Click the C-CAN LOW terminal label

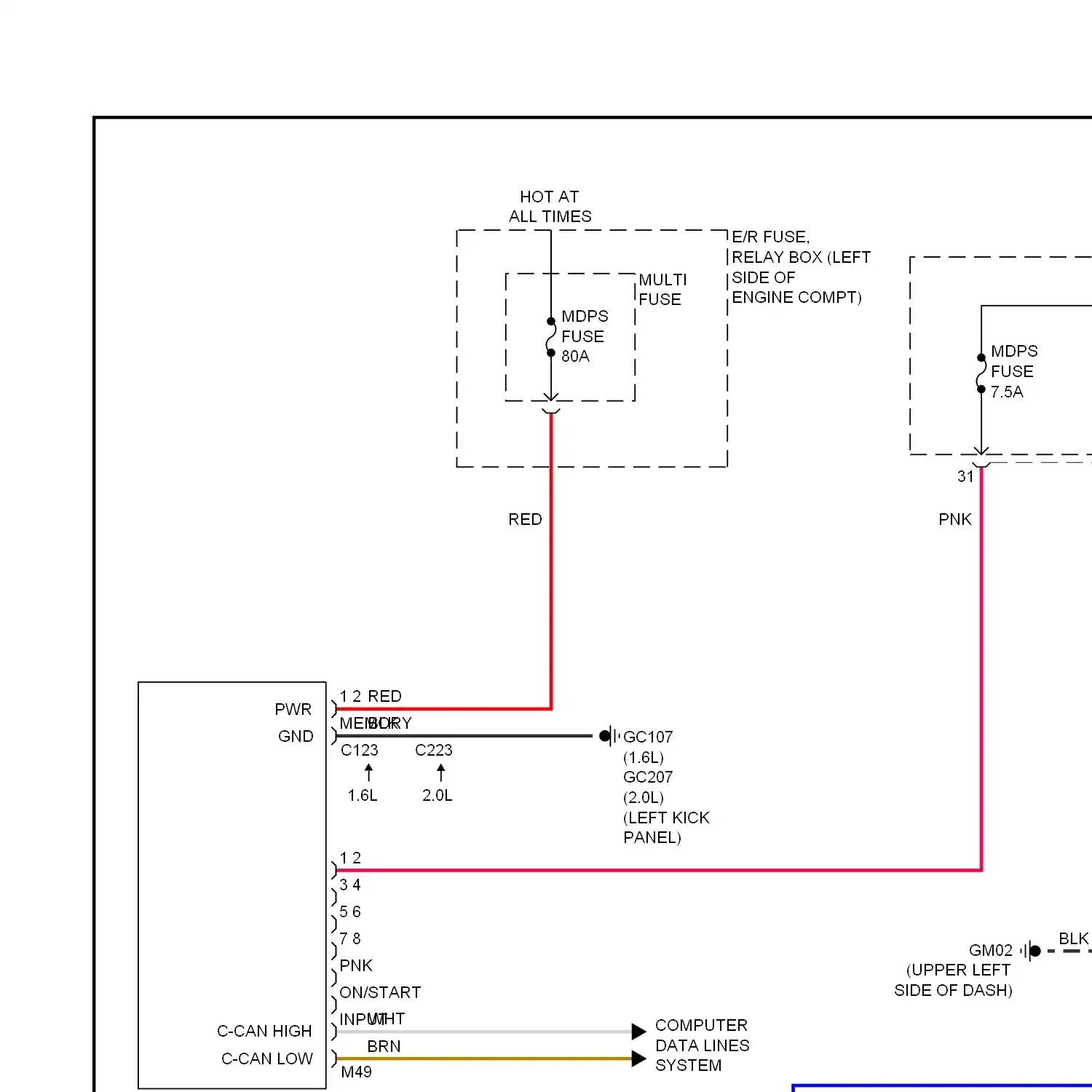click(267, 1059)
